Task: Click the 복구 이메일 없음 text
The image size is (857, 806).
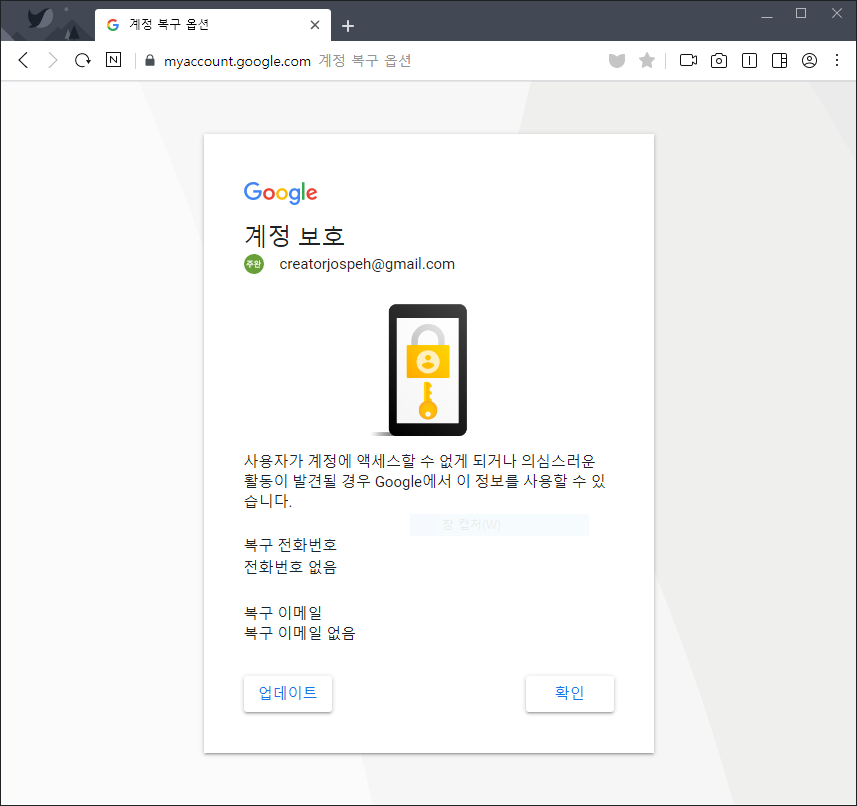Action: [300, 633]
